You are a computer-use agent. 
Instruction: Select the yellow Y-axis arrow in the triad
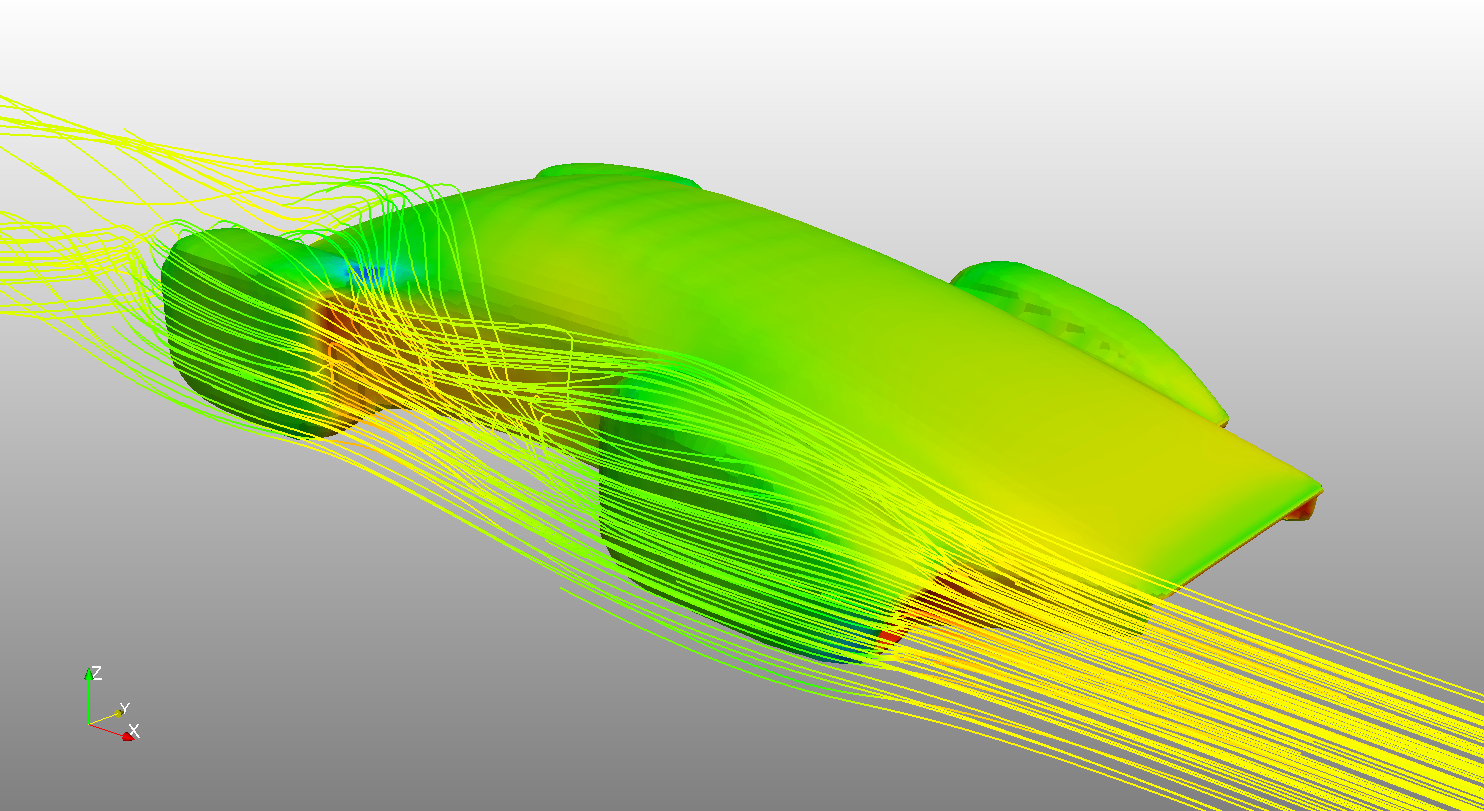pyautogui.click(x=118, y=713)
